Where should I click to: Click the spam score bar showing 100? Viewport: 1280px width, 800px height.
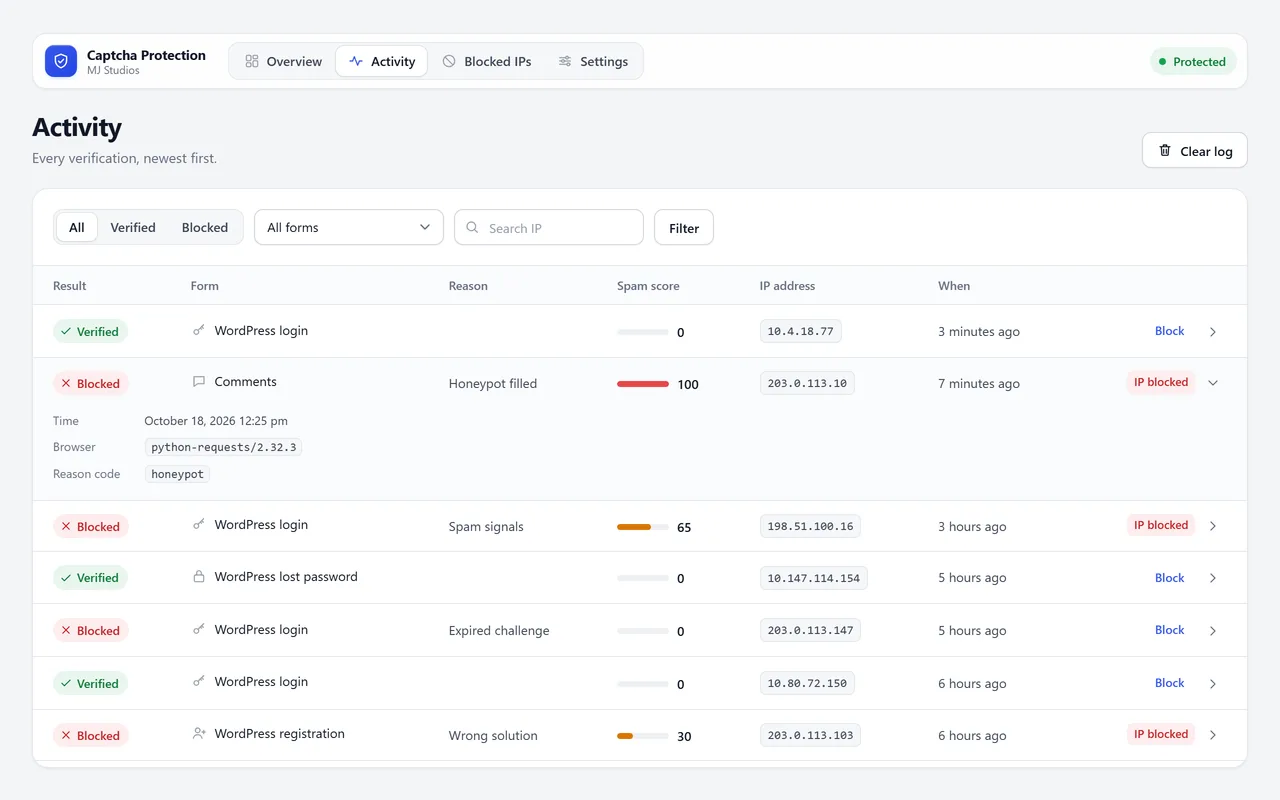[x=643, y=384]
